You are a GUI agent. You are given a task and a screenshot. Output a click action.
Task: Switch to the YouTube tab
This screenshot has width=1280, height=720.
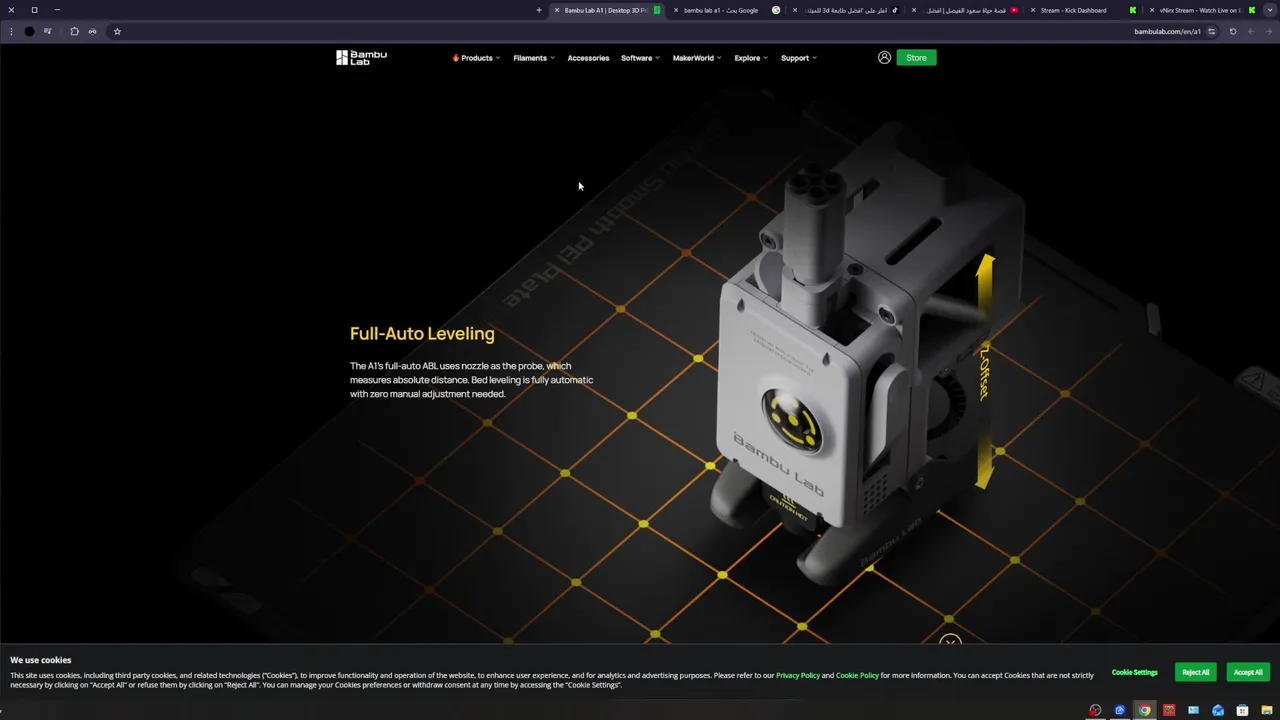(x=966, y=10)
